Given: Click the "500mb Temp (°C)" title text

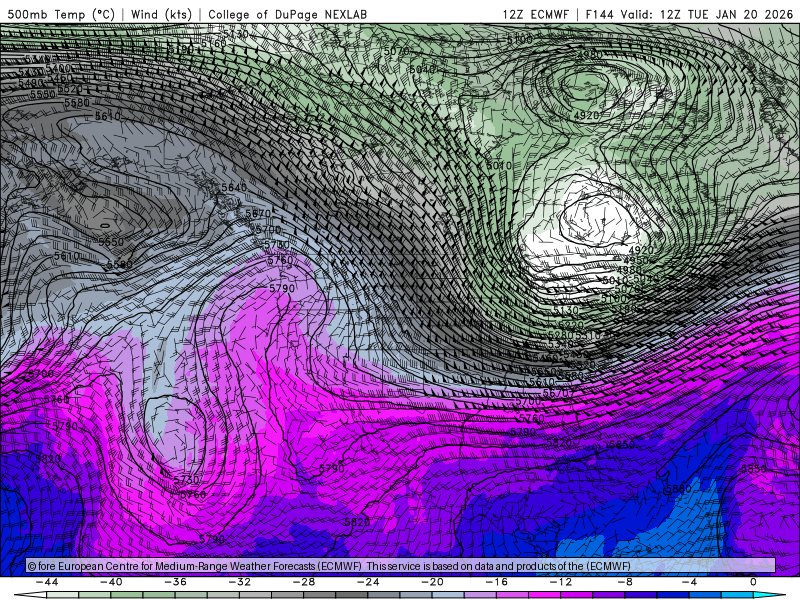Looking at the screenshot, I should point(61,14).
